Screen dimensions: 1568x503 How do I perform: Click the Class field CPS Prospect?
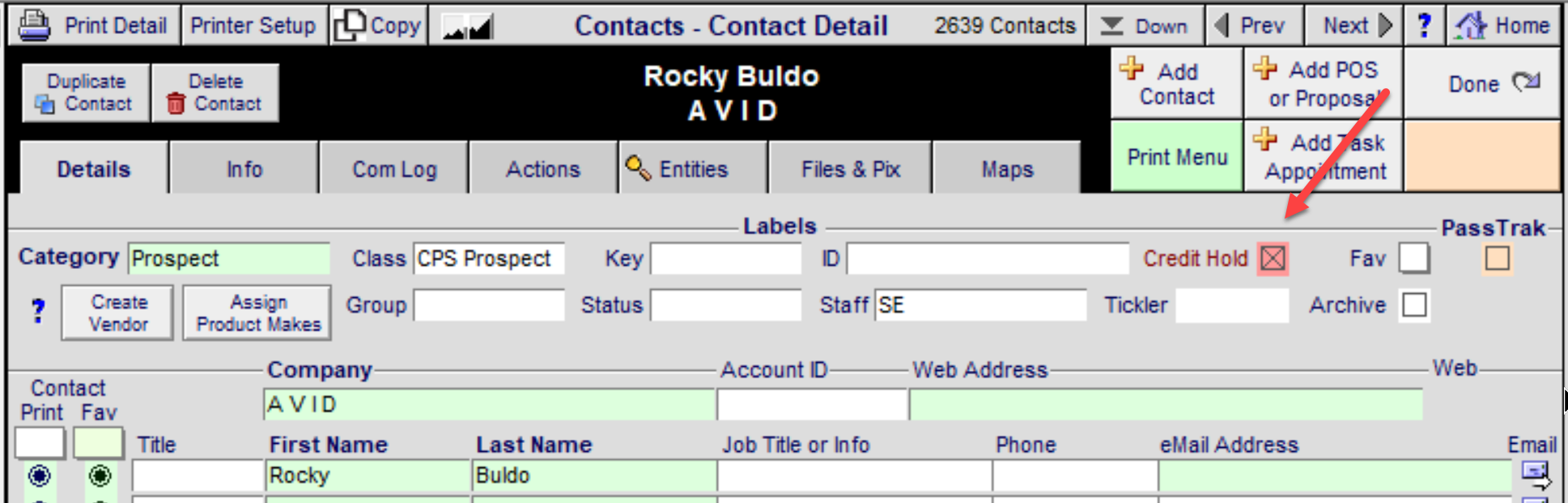click(489, 258)
